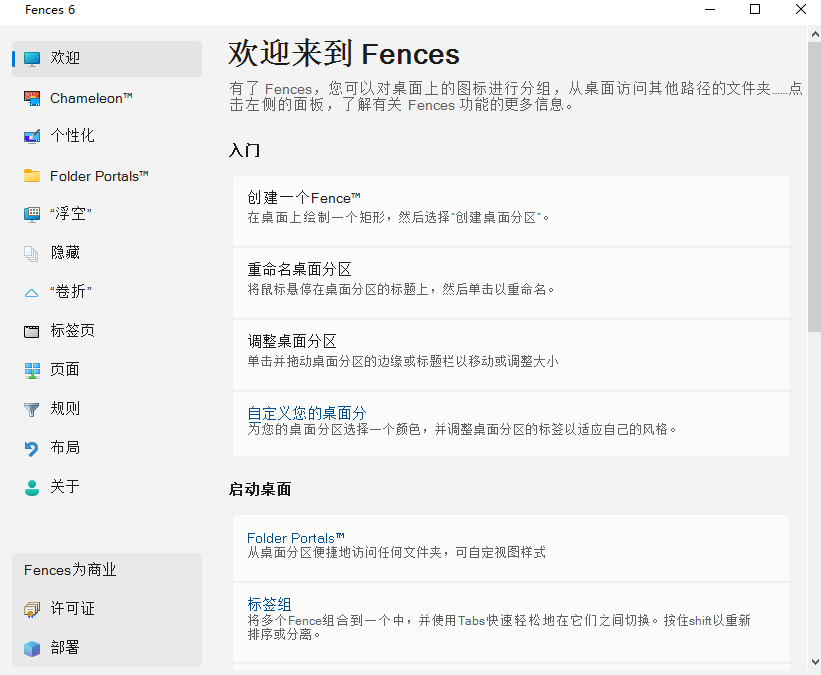Click the 布局 undo-arrow icon
Screen dimensions: 821x675
(31, 448)
